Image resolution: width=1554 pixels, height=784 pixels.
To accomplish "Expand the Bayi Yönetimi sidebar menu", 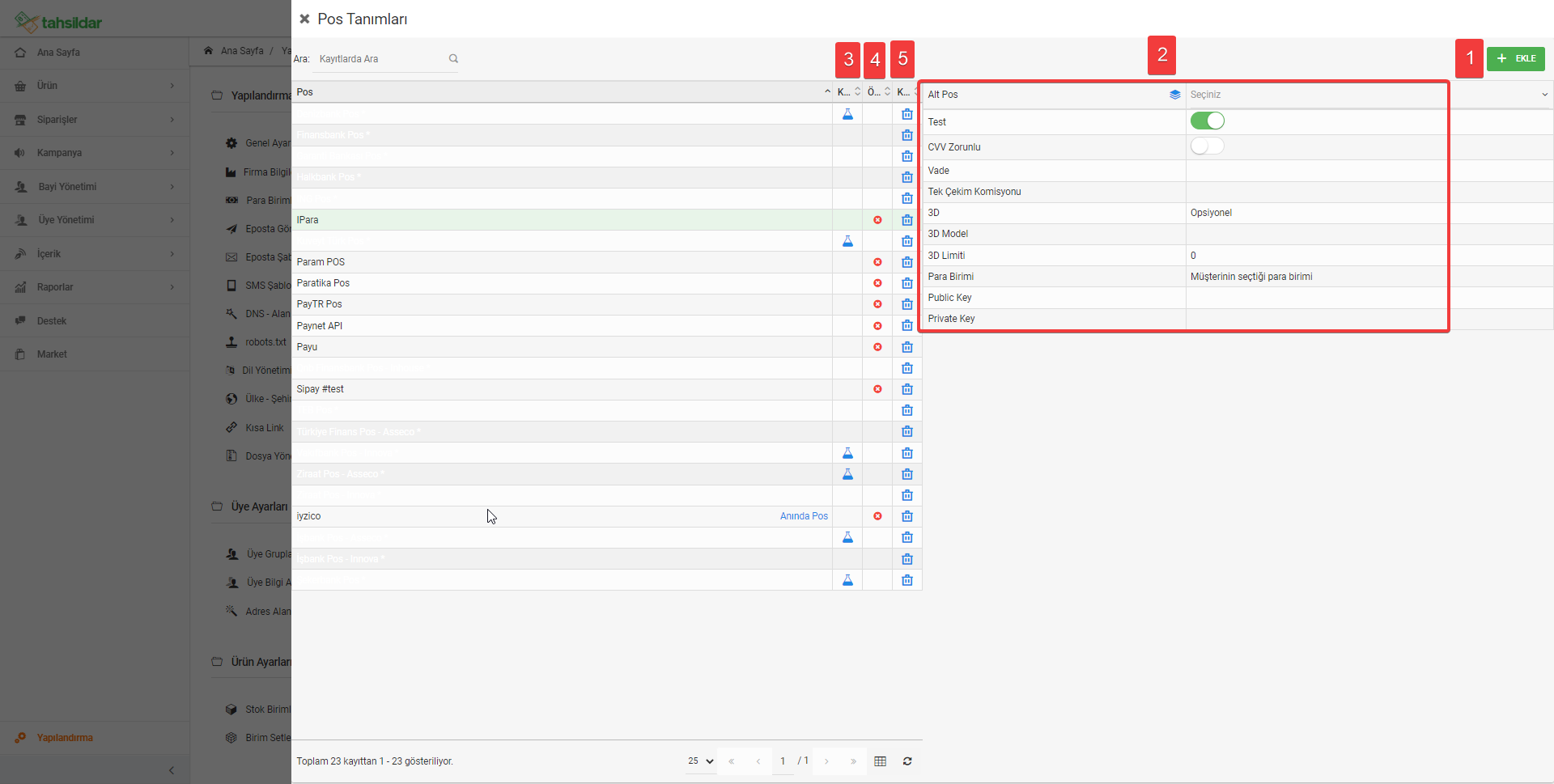I will (95, 187).
